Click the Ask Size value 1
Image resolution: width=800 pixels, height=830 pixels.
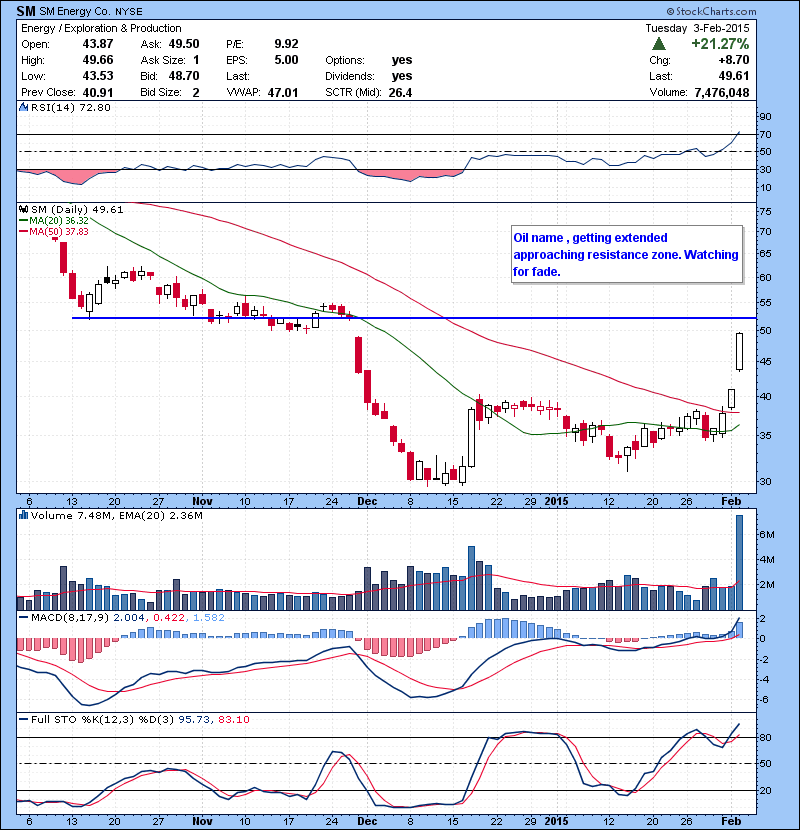(x=196, y=60)
